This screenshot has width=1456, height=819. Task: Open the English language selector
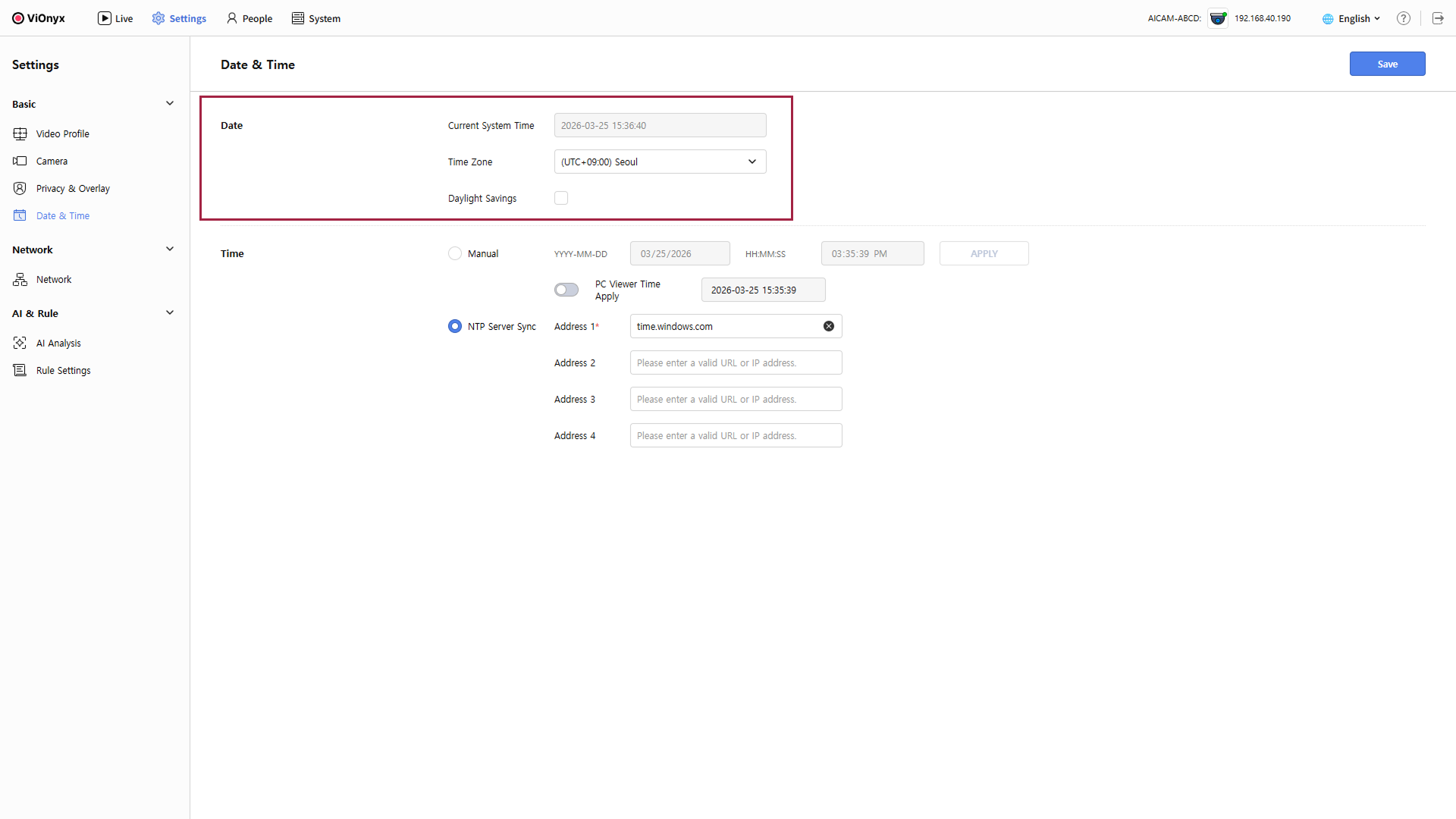pyautogui.click(x=1352, y=18)
